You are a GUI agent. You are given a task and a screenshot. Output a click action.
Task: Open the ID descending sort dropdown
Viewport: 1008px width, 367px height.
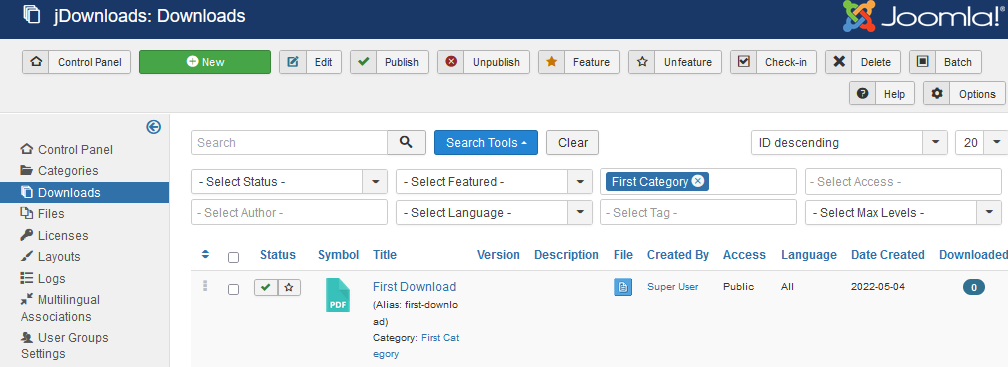coord(849,143)
